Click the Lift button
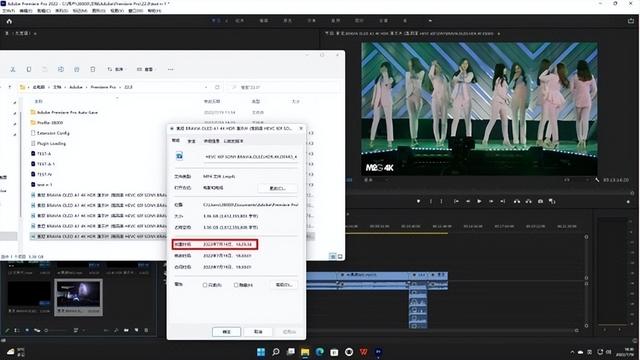 (517, 201)
